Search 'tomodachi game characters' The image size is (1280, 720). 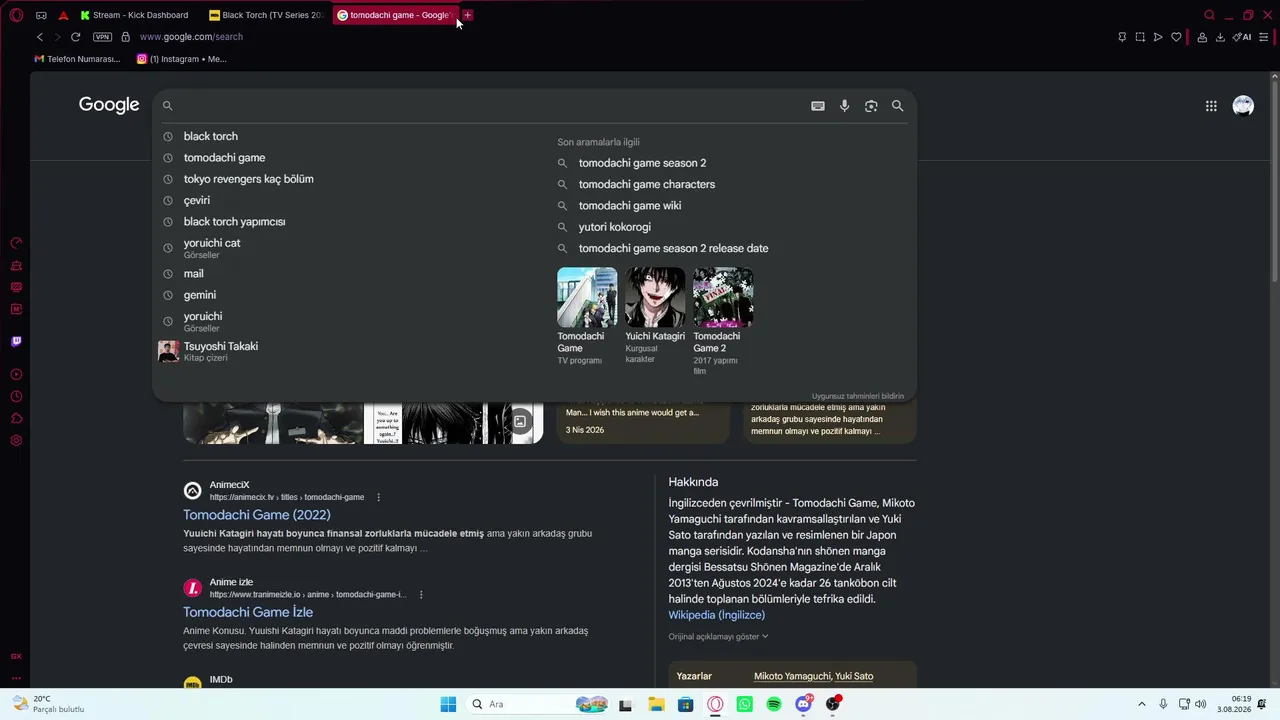click(646, 184)
